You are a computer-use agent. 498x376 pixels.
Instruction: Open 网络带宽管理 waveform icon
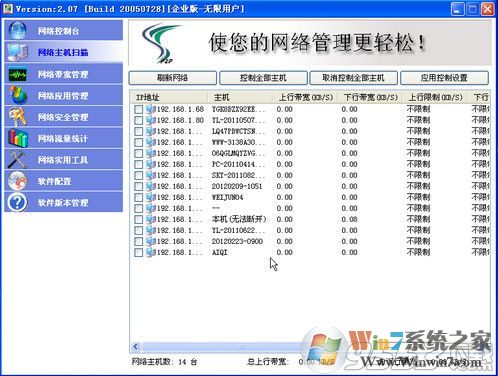[x=17, y=74]
